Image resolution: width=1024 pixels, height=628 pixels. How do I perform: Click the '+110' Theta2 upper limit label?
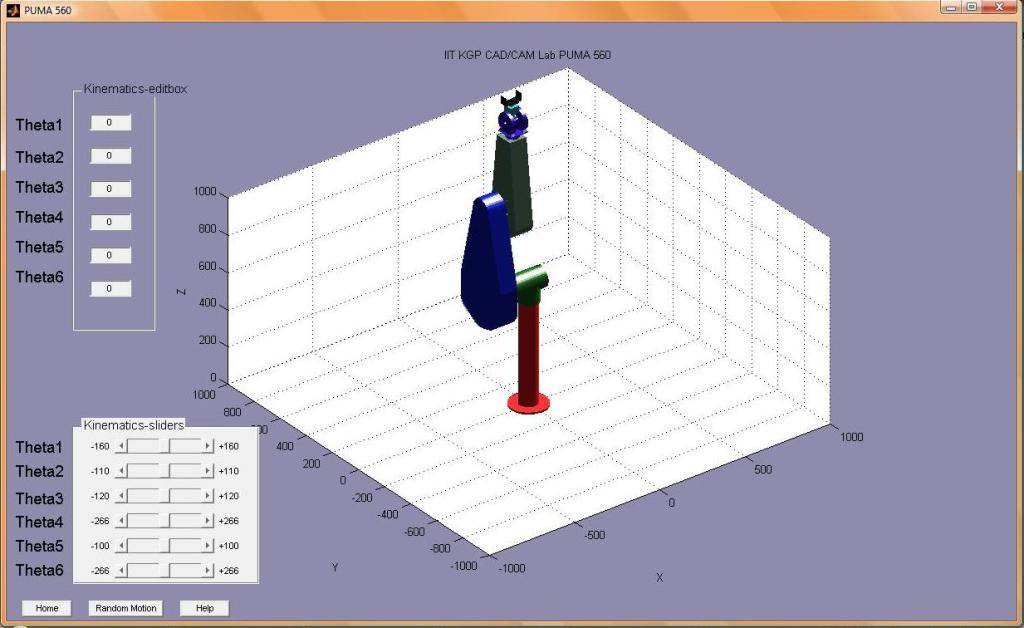pos(229,471)
